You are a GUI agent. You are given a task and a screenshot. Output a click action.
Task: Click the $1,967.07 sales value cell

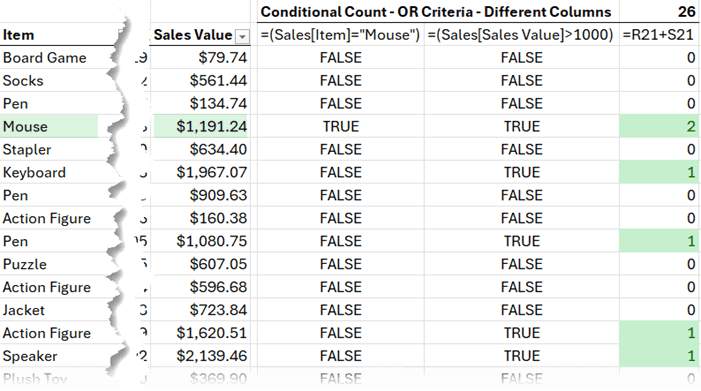(x=201, y=172)
